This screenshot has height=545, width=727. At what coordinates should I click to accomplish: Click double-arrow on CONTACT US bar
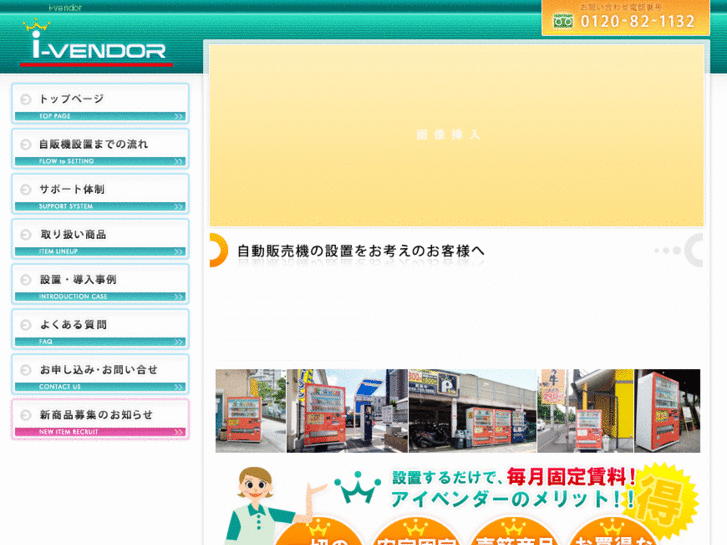(179, 386)
